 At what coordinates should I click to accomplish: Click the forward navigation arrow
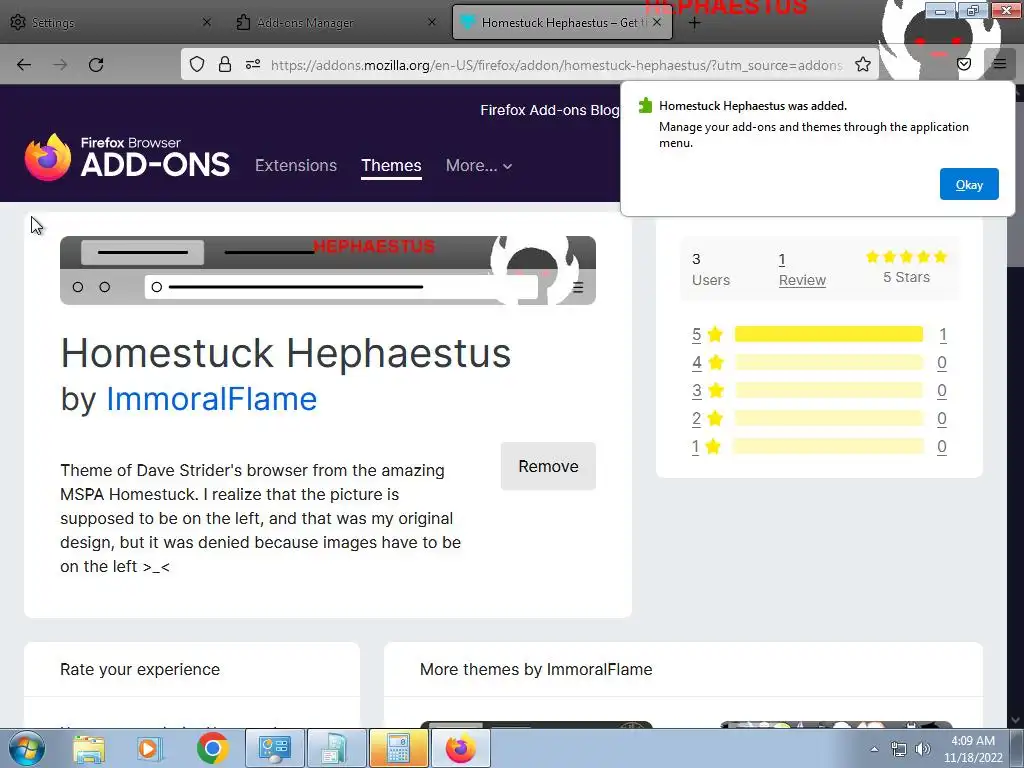(60, 65)
